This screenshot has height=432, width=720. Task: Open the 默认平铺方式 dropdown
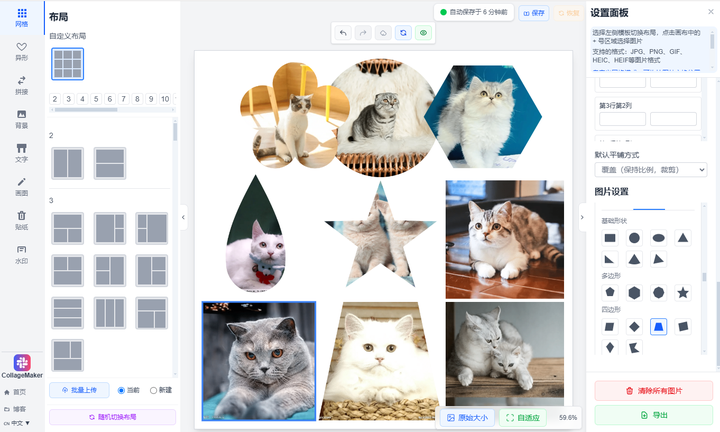651,170
